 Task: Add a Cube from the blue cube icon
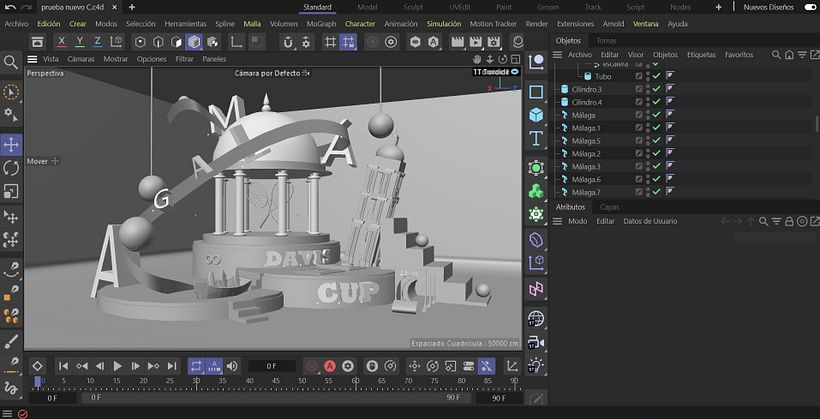tap(536, 115)
